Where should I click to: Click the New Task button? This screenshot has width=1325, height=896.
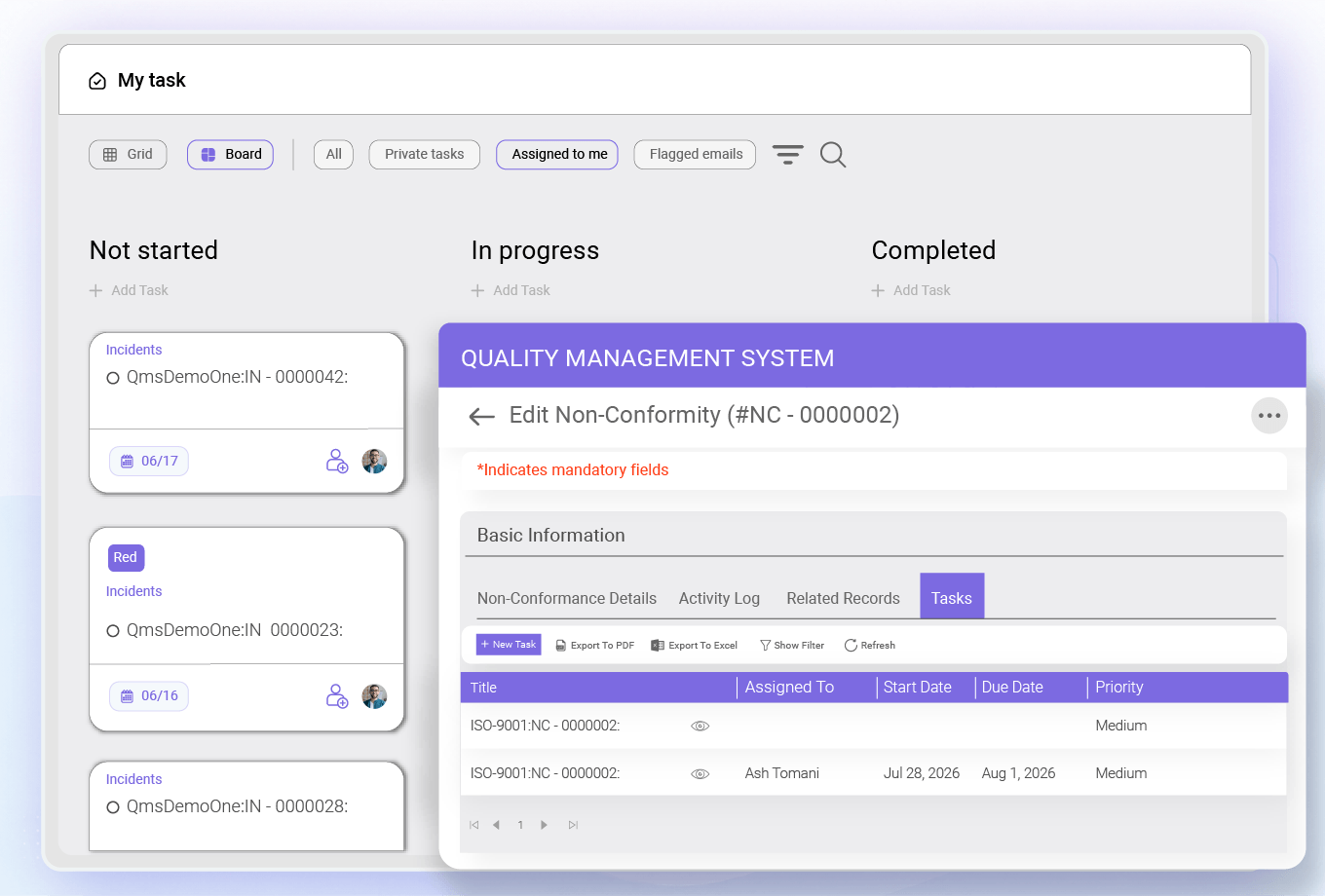[509, 645]
